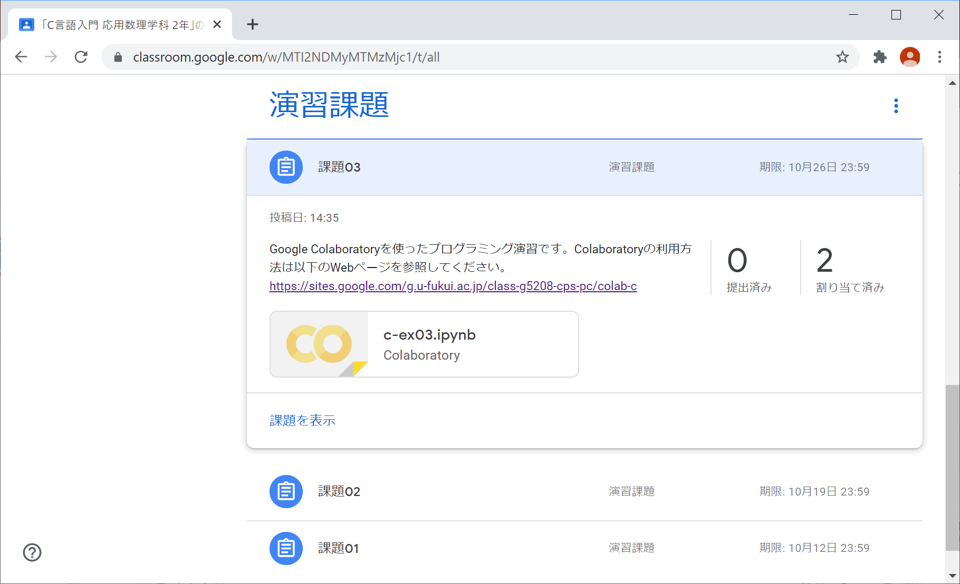The height and width of the screenshot is (584, 960).
Task: Open the extensions puzzle icon
Action: (880, 57)
